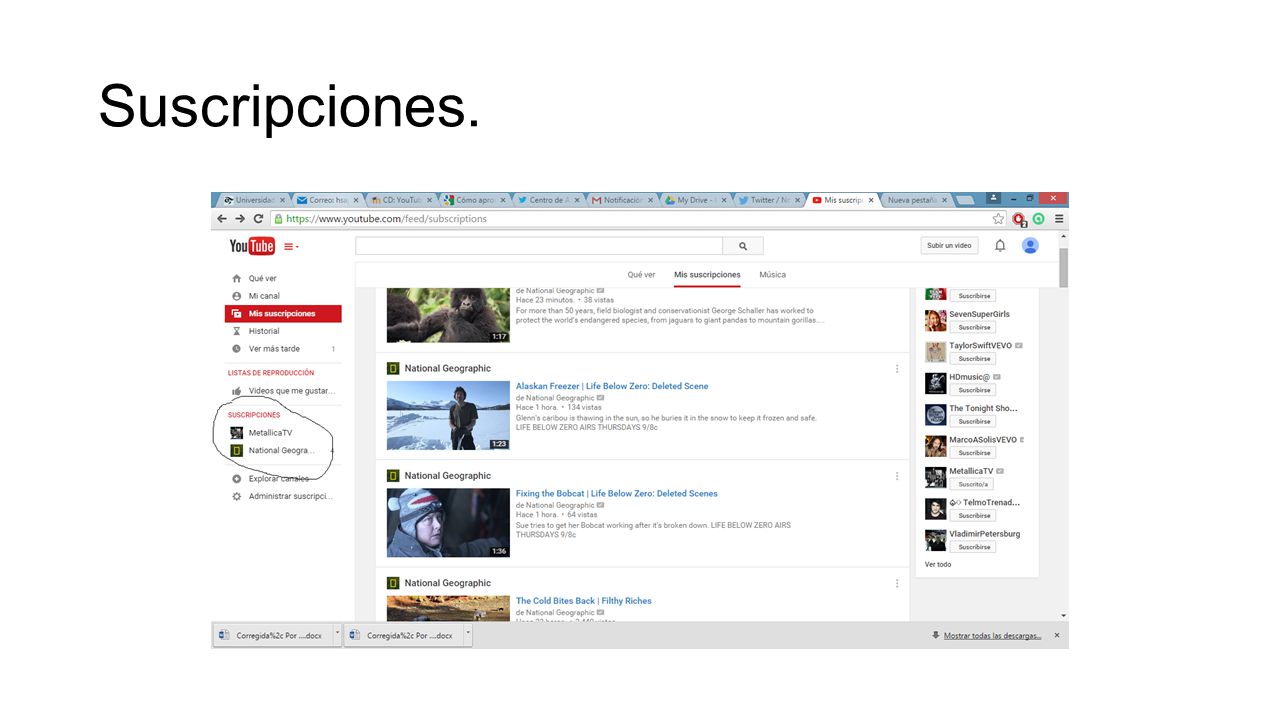
Task: Subscribe to The Tonight Show
Action: click(973, 421)
